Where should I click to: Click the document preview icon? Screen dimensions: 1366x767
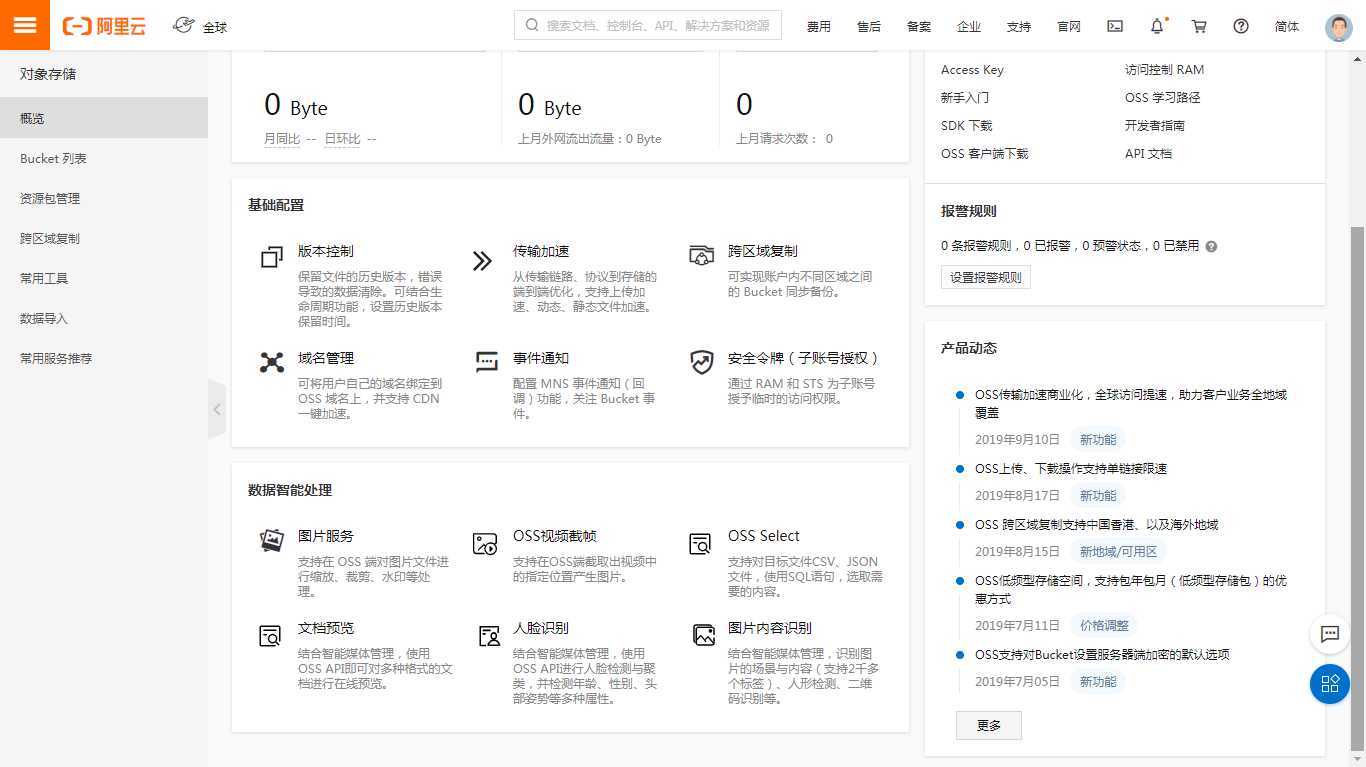(x=270, y=635)
